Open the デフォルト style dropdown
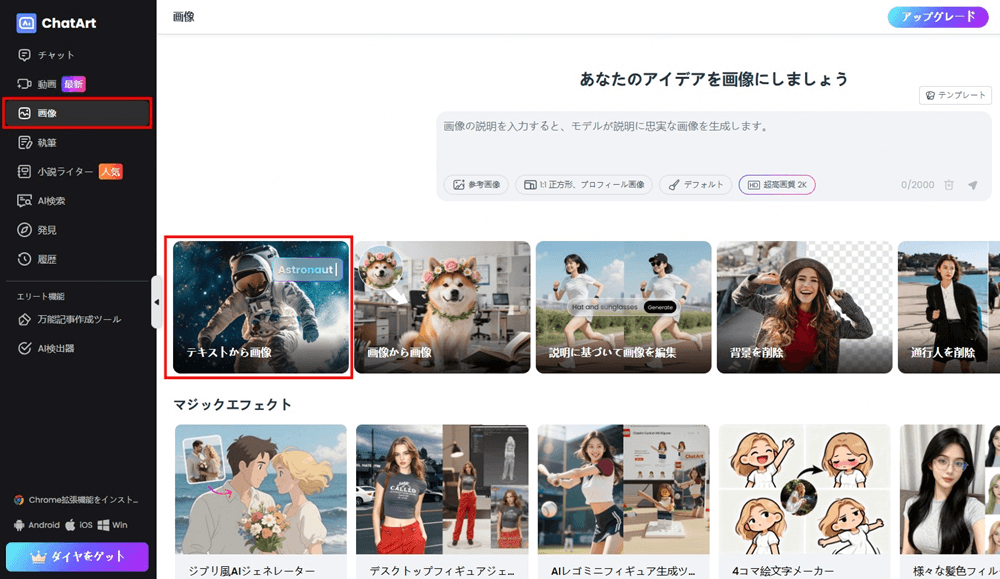The width and height of the screenshot is (1000, 579). click(695, 185)
